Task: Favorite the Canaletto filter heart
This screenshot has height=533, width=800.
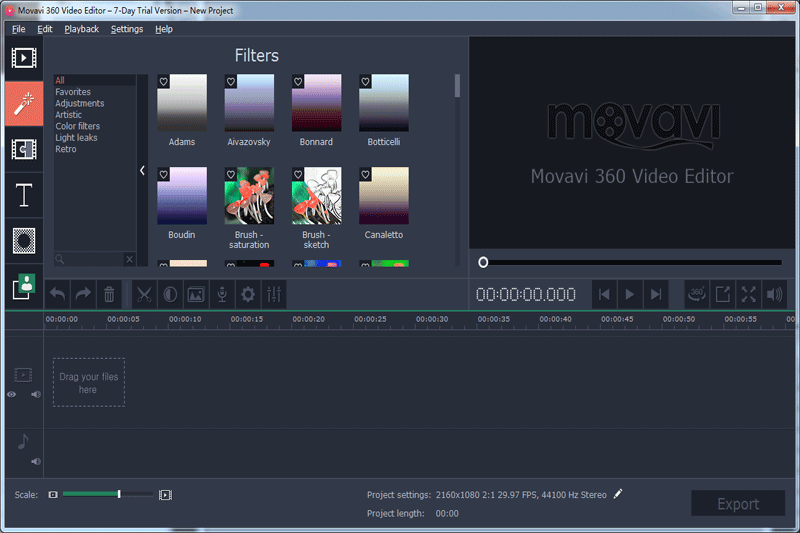Action: [365, 174]
